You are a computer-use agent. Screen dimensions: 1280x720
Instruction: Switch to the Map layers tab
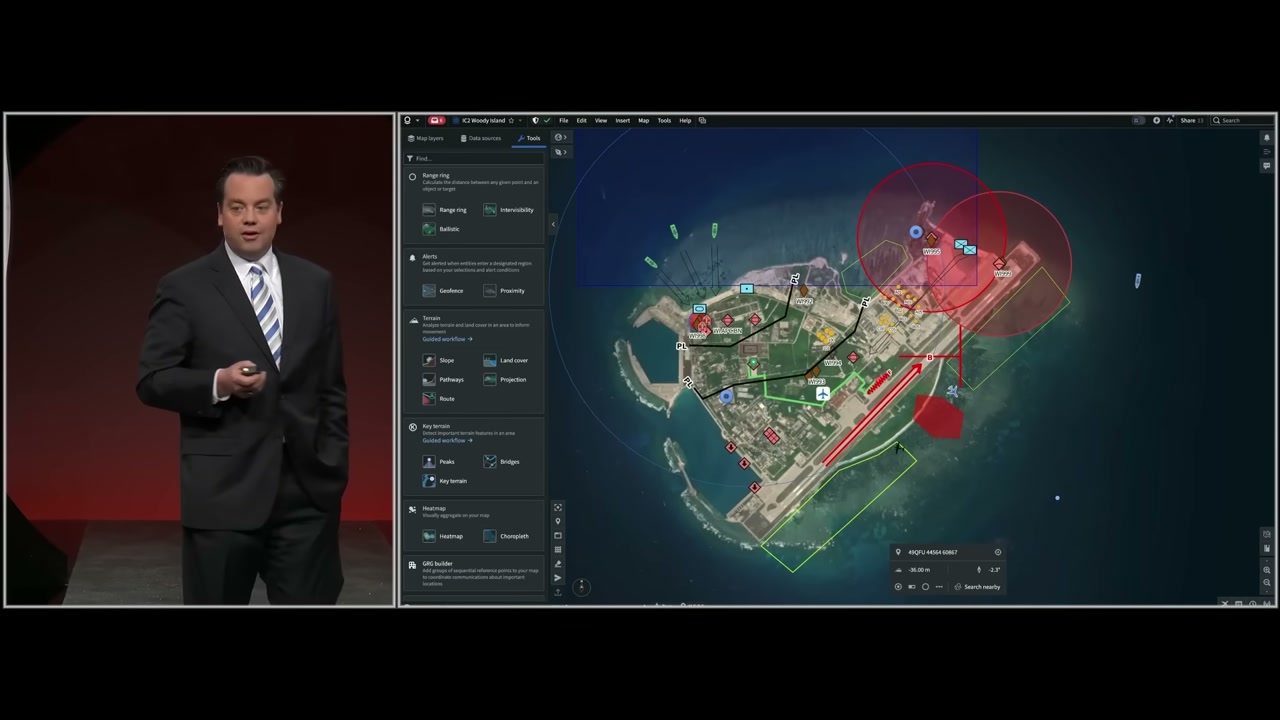pos(428,138)
